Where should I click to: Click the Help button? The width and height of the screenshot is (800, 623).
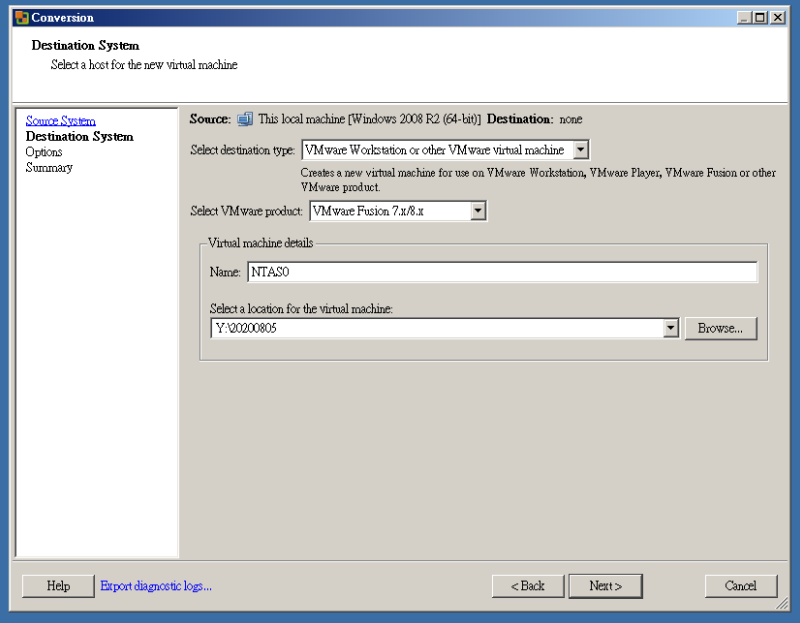click(x=58, y=586)
